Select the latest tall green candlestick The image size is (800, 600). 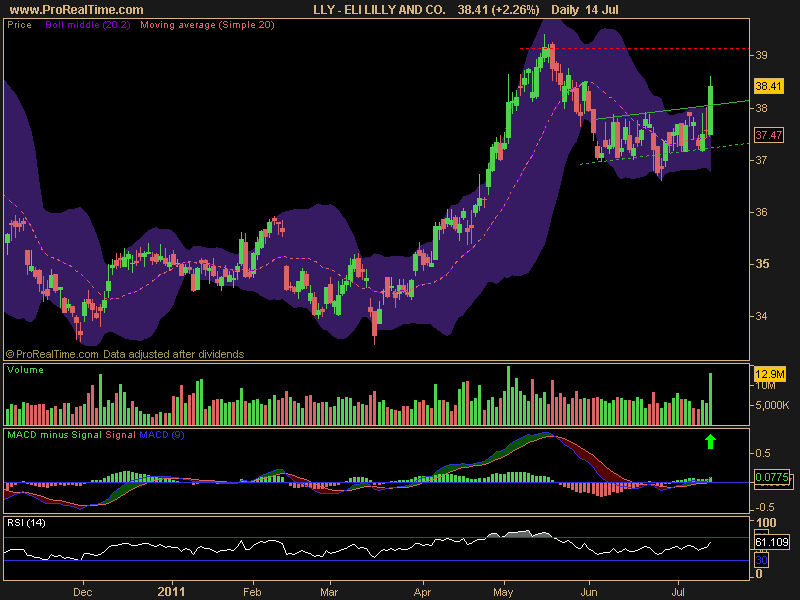tap(710, 110)
